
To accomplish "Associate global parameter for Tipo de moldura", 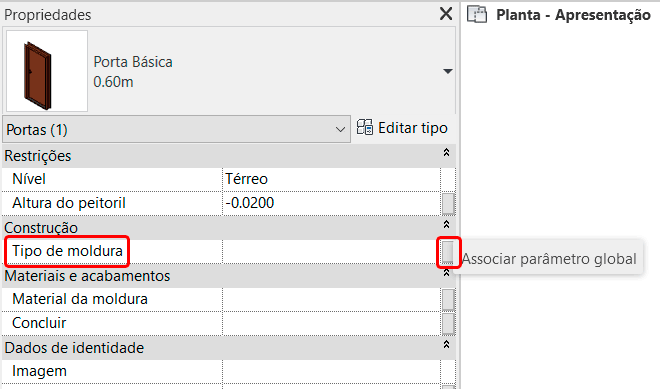I will point(448,252).
